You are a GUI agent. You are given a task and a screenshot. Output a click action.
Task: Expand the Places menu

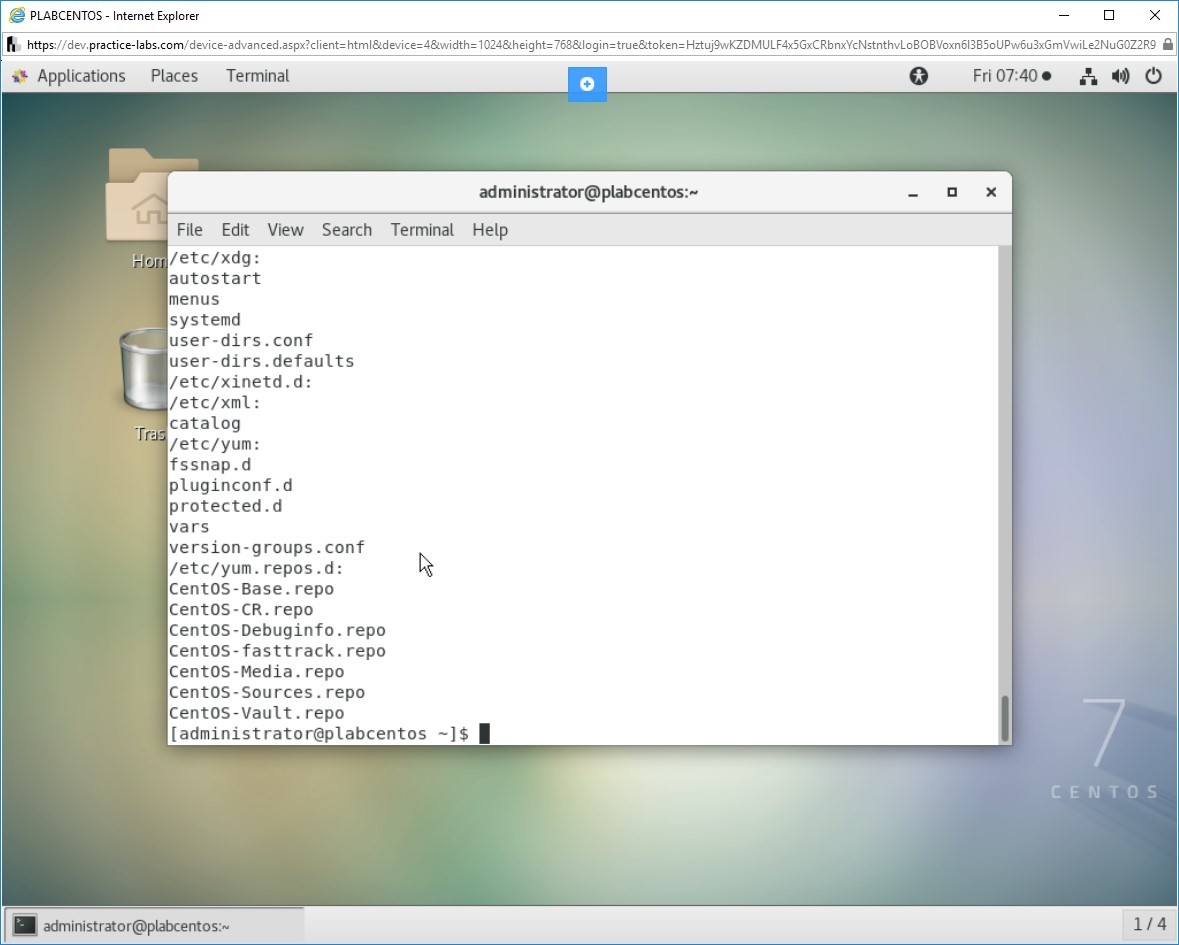[174, 76]
